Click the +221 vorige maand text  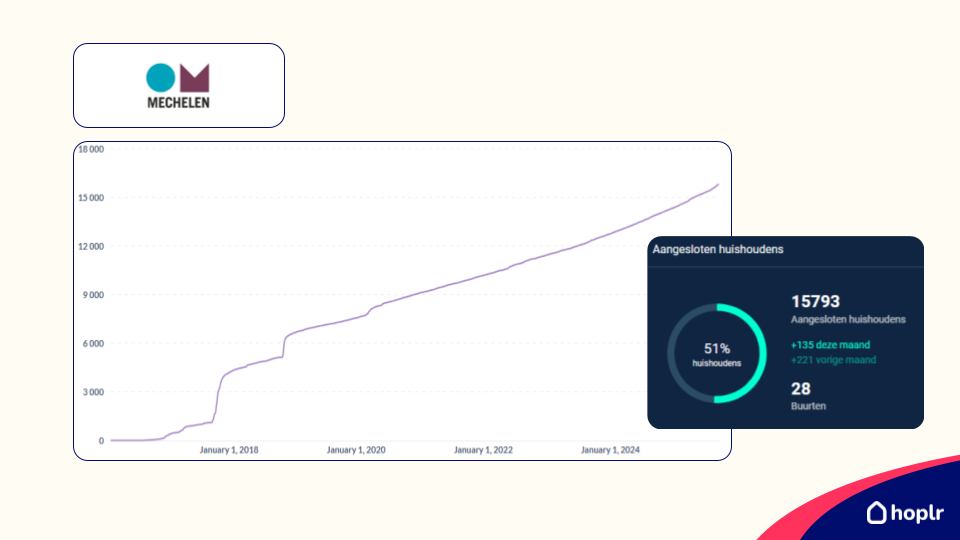click(833, 360)
